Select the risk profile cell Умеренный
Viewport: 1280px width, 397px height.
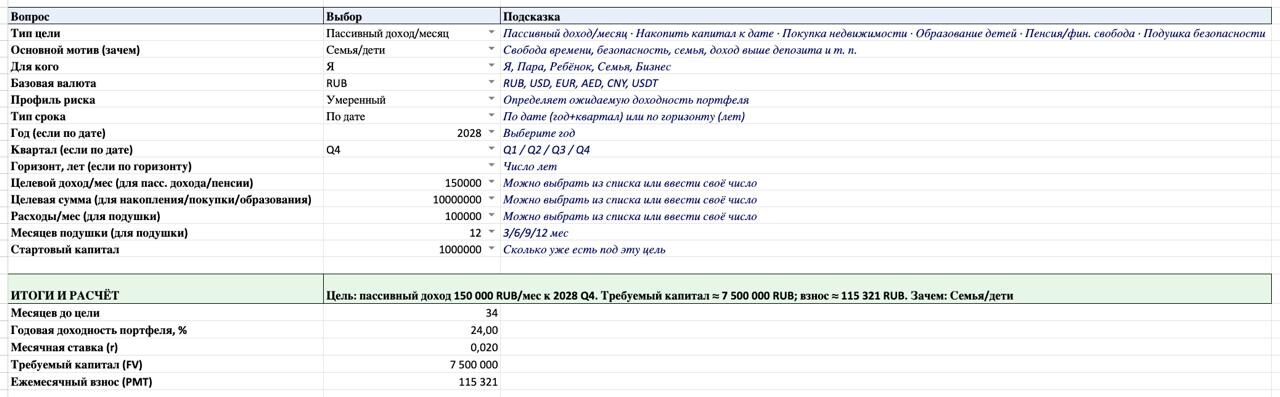click(411, 100)
